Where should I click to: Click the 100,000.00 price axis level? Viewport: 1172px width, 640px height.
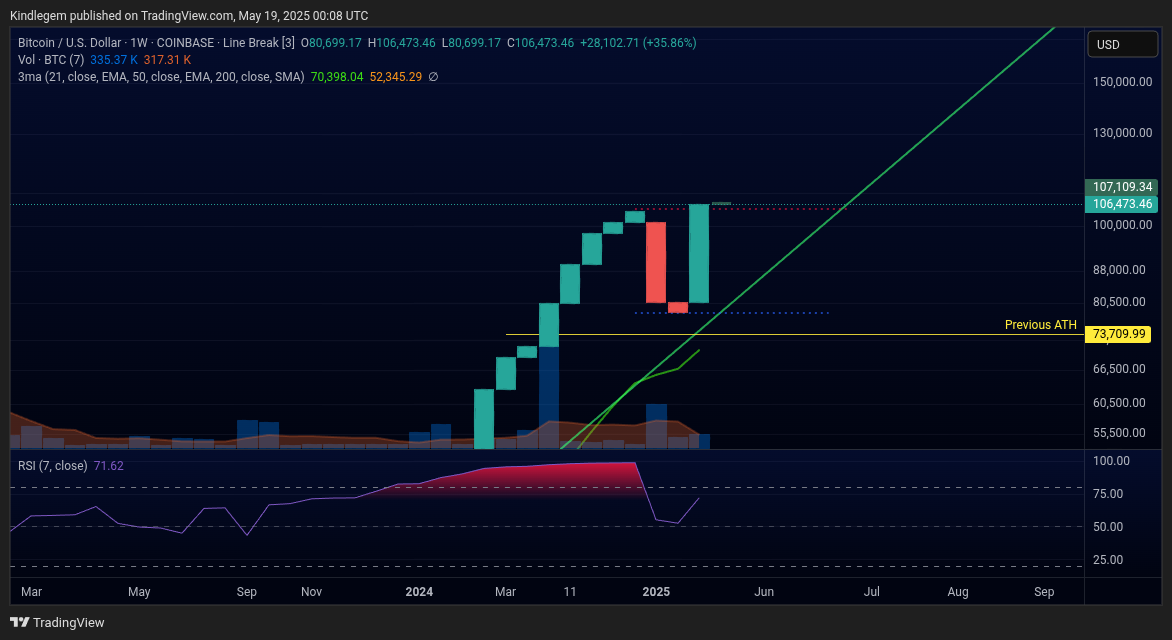click(1122, 224)
